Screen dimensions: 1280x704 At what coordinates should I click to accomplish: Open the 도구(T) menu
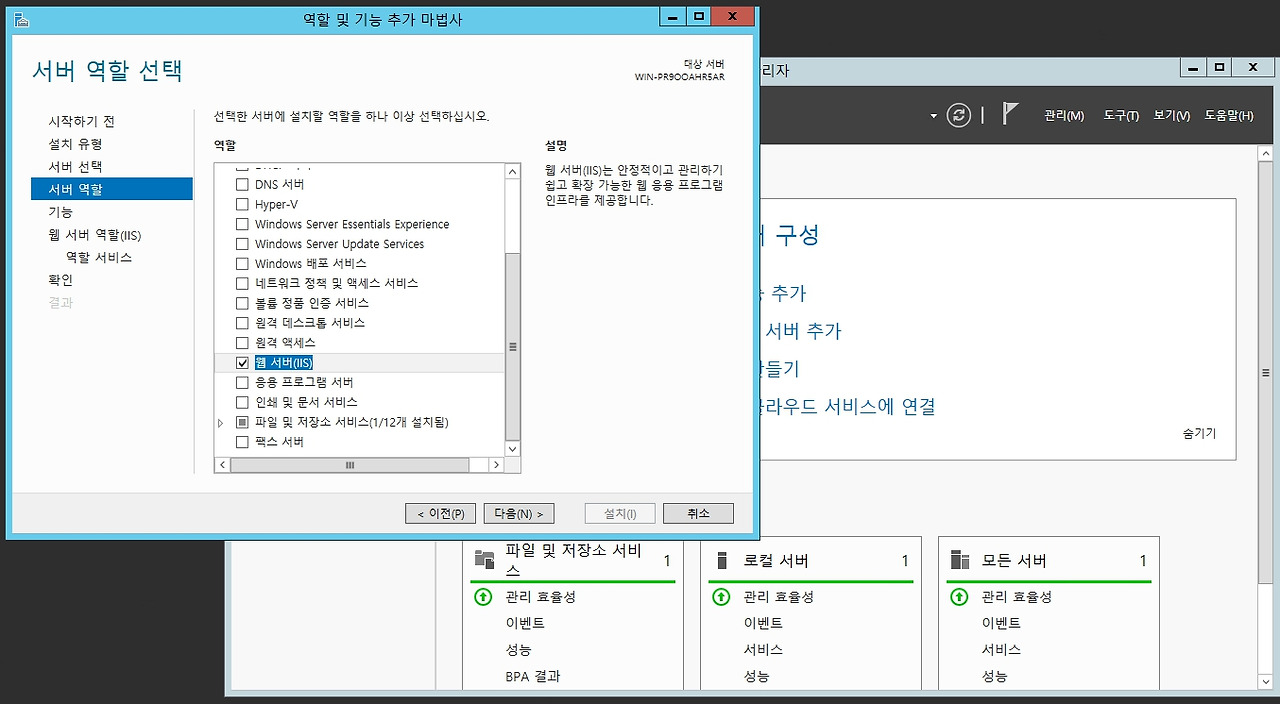tap(1121, 116)
